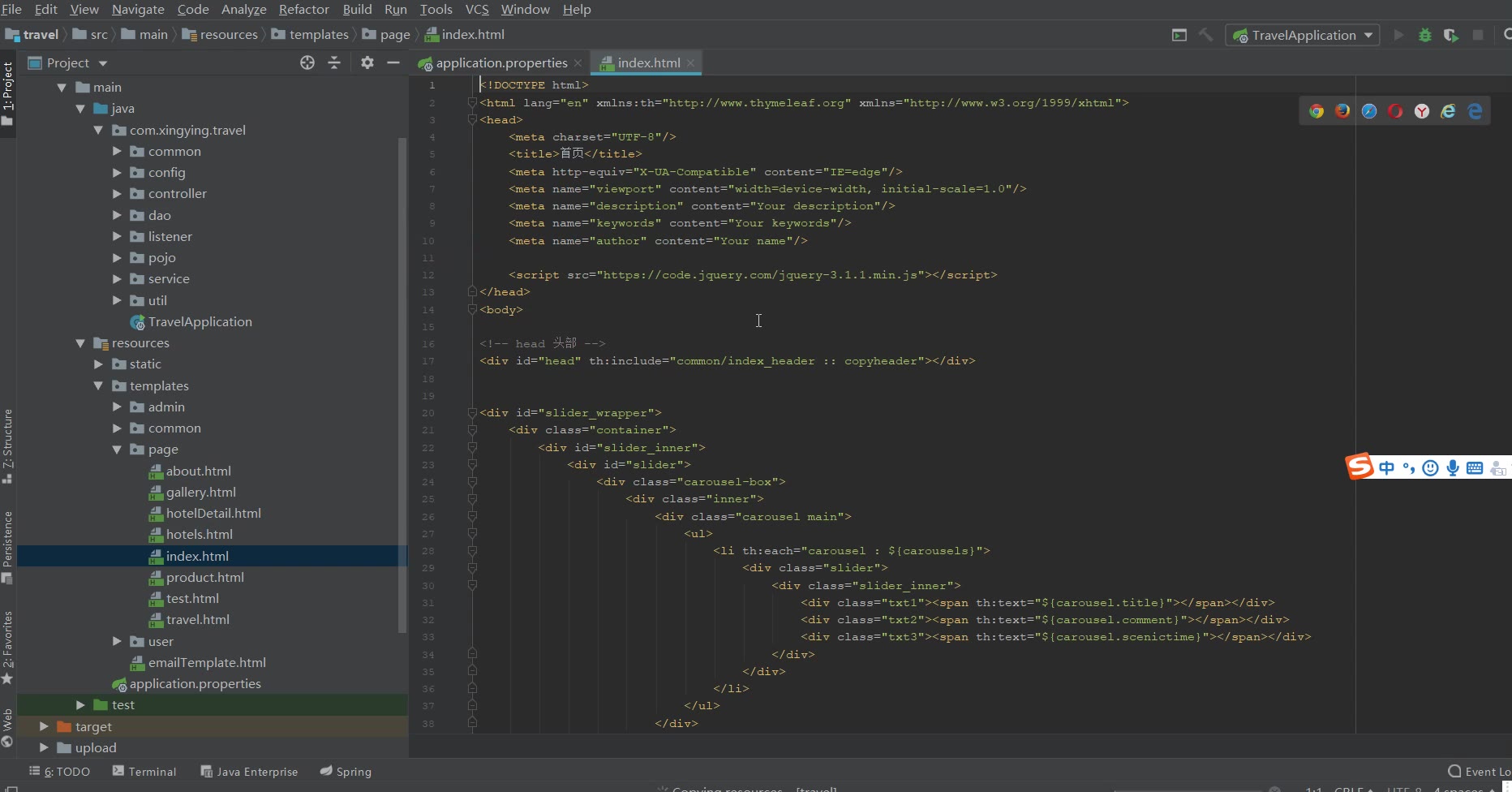
Task: Open in Yandex browser icon
Action: (x=1422, y=111)
